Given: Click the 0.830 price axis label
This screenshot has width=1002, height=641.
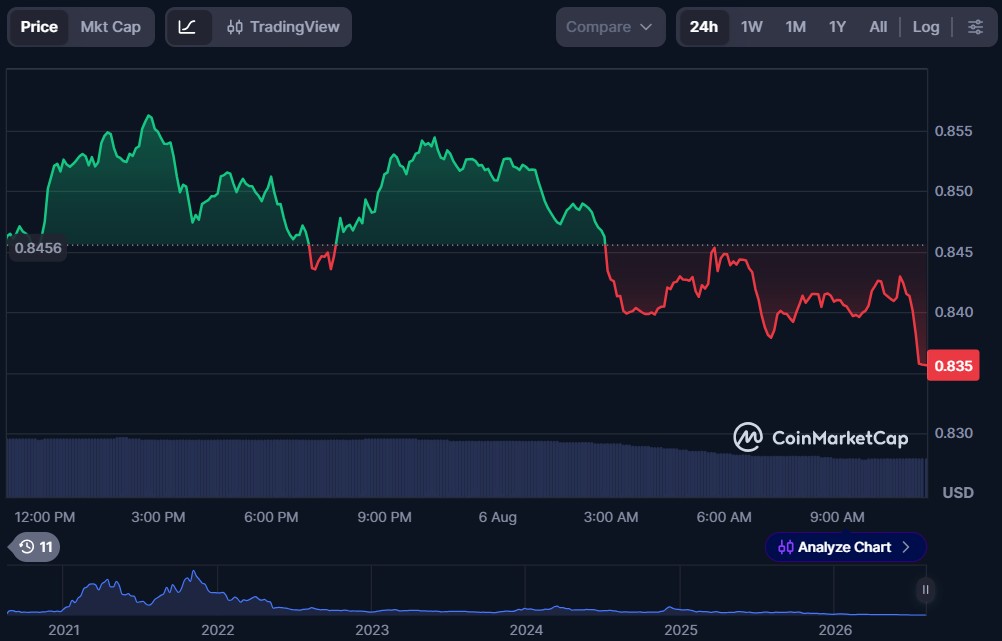Looking at the screenshot, I should pos(953,433).
